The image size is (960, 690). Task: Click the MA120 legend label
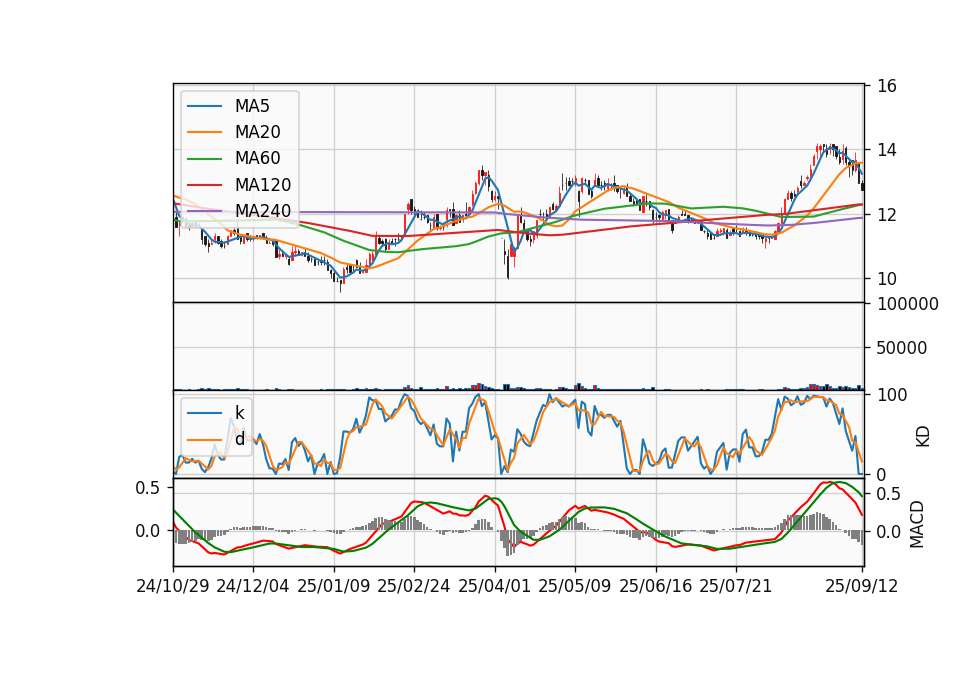coord(263,185)
